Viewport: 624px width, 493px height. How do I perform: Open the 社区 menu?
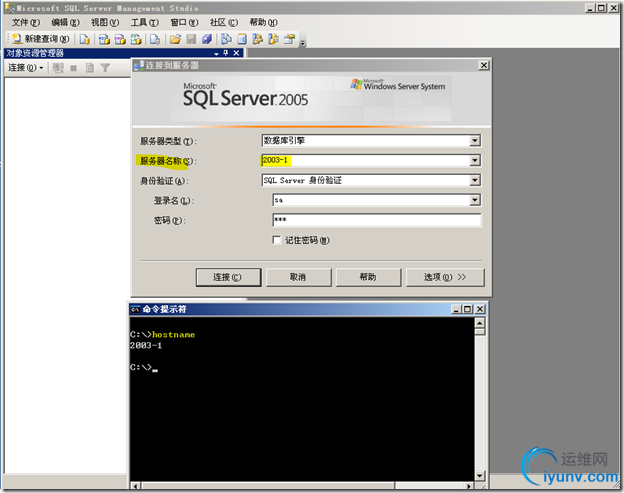(224, 22)
